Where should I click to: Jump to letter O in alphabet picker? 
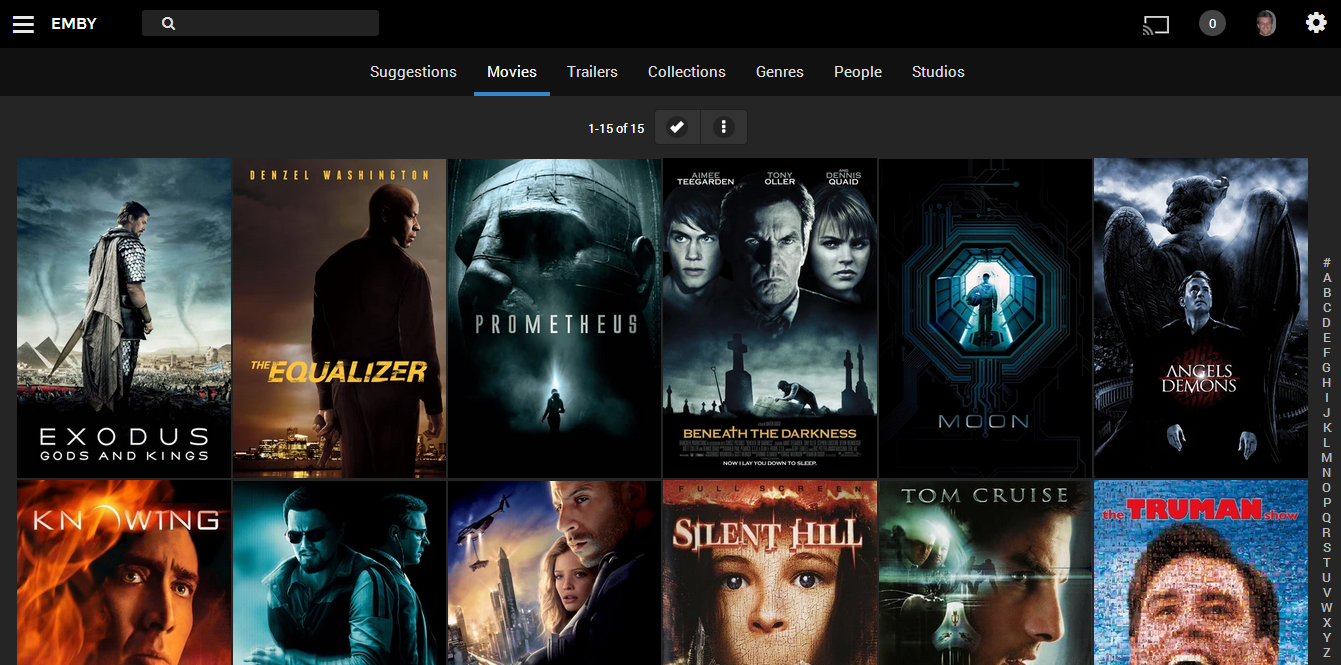[1327, 488]
